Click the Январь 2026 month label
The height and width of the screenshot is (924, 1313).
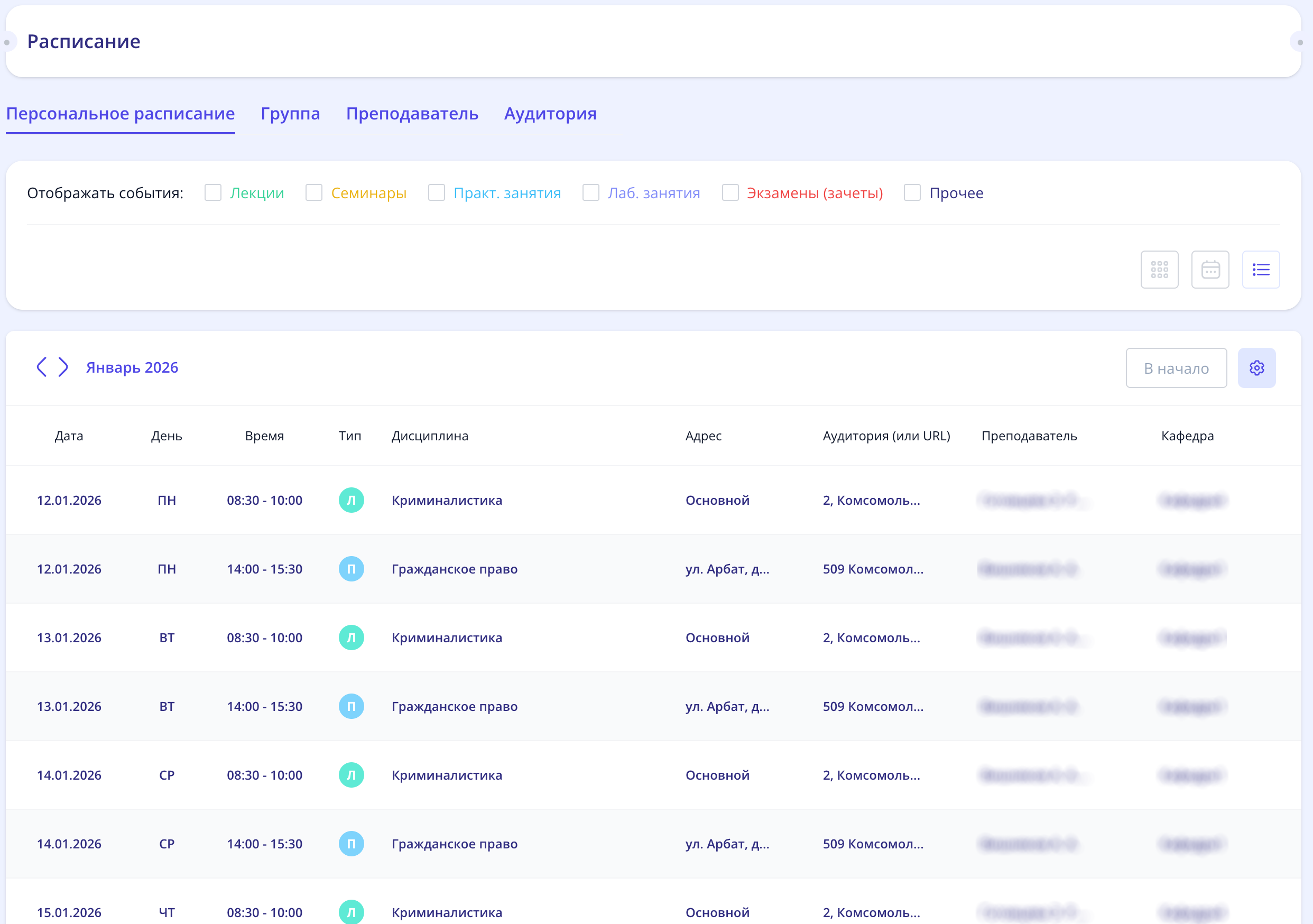pyautogui.click(x=132, y=367)
